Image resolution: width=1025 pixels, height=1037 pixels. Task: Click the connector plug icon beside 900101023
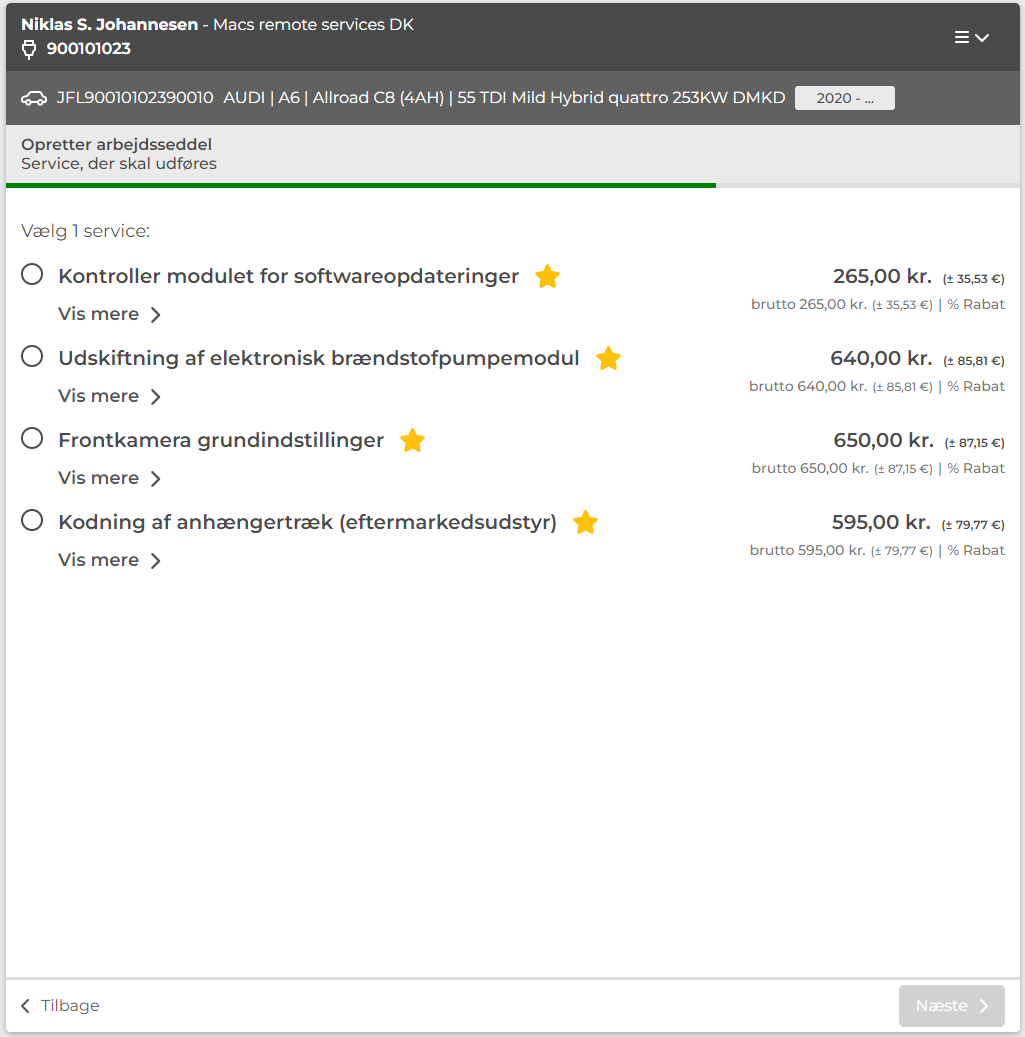[x=29, y=50]
